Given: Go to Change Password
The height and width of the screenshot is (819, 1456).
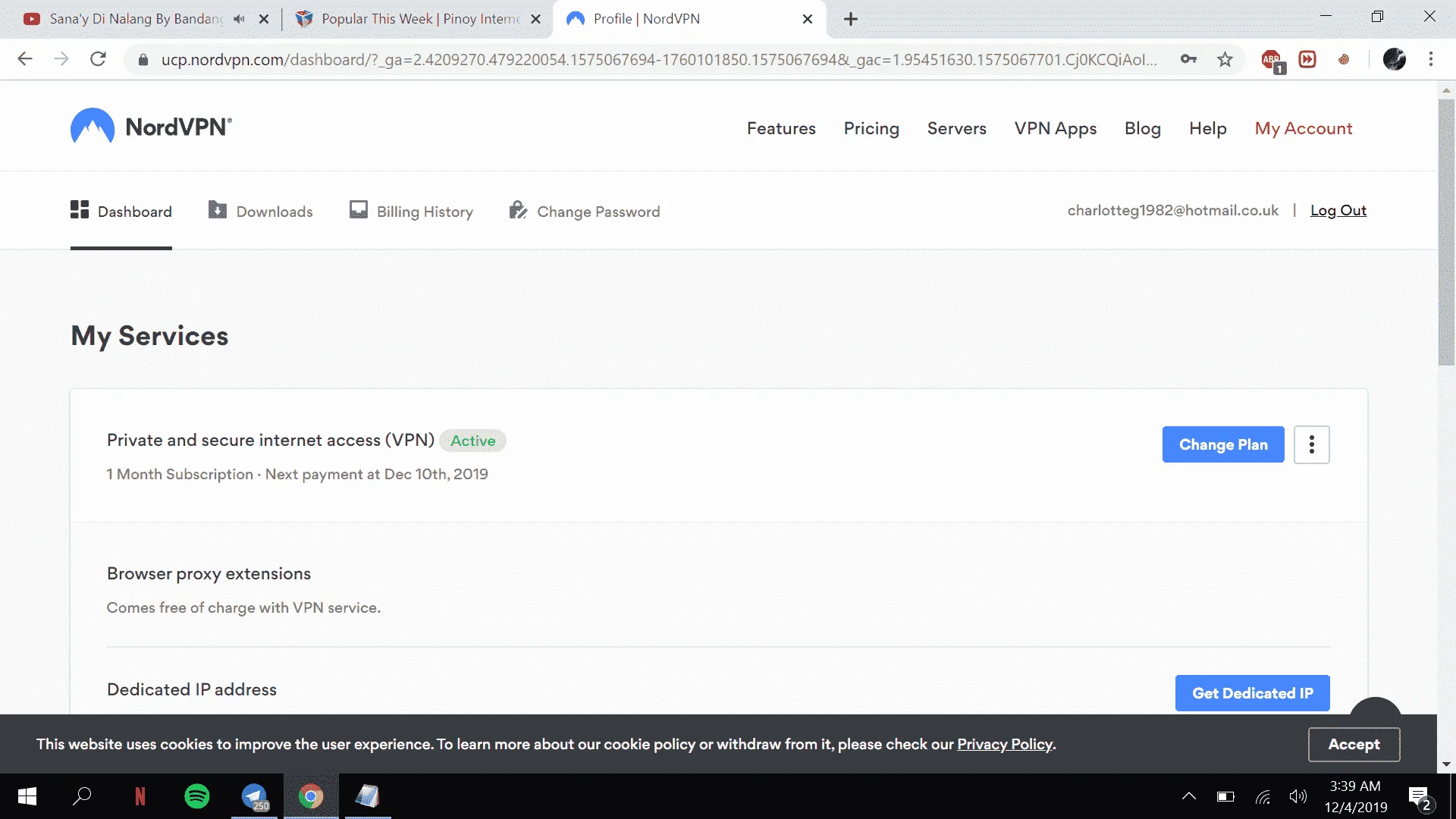Looking at the screenshot, I should pyautogui.click(x=585, y=211).
